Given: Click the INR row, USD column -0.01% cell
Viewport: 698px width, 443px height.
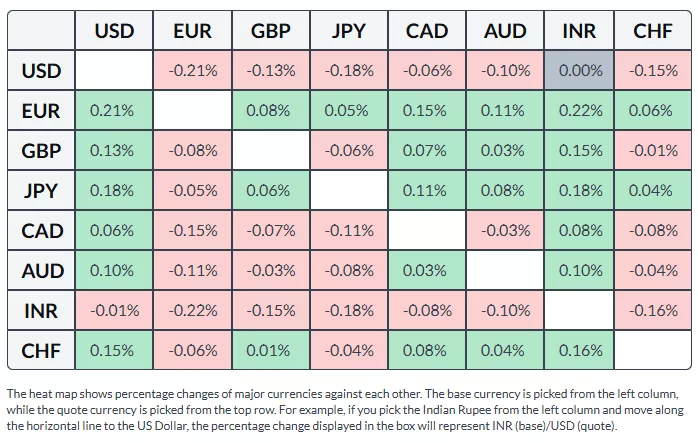Looking at the screenshot, I should pyautogui.click(x=114, y=311).
